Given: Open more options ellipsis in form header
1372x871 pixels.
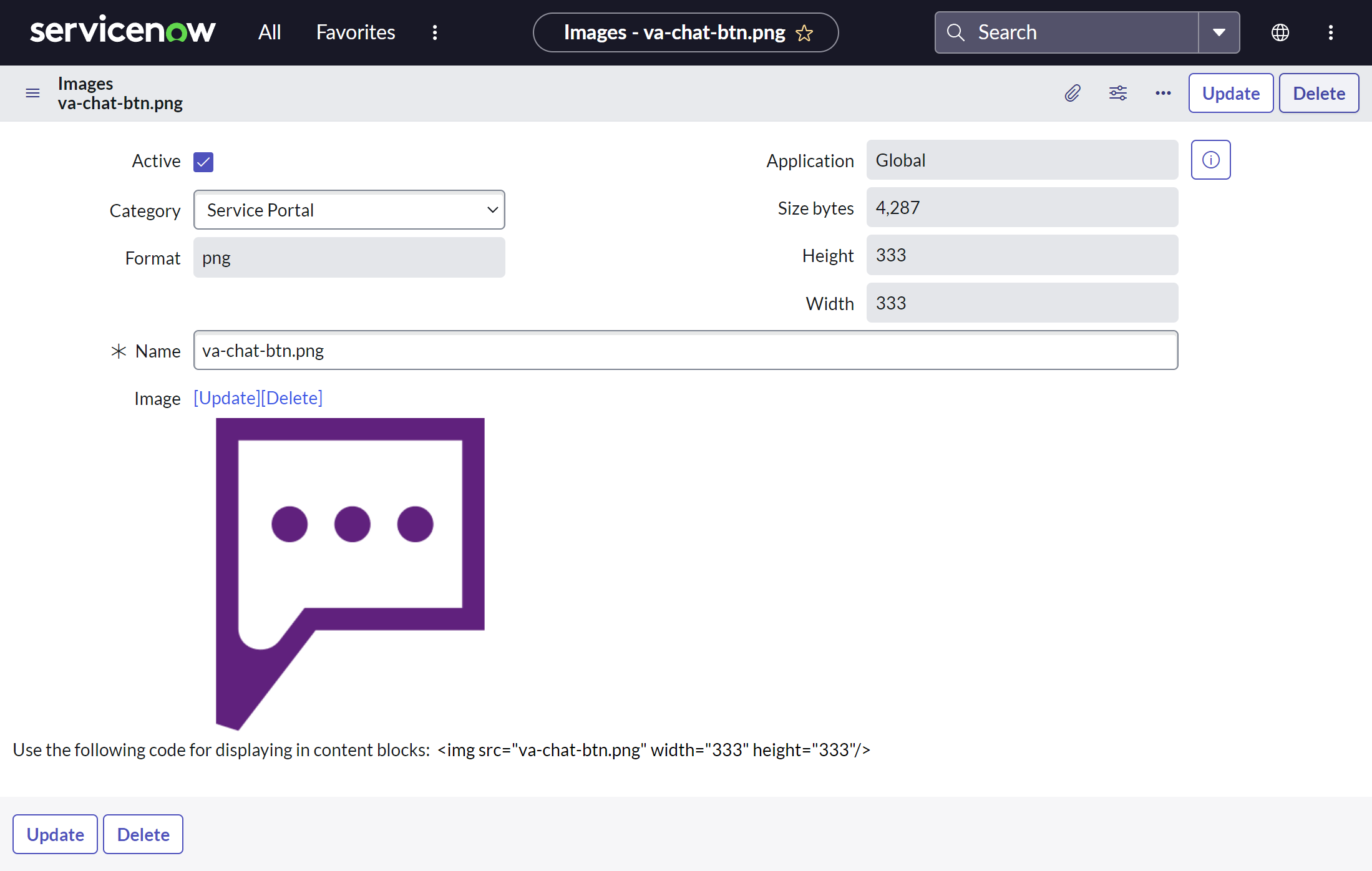Looking at the screenshot, I should tap(1163, 94).
